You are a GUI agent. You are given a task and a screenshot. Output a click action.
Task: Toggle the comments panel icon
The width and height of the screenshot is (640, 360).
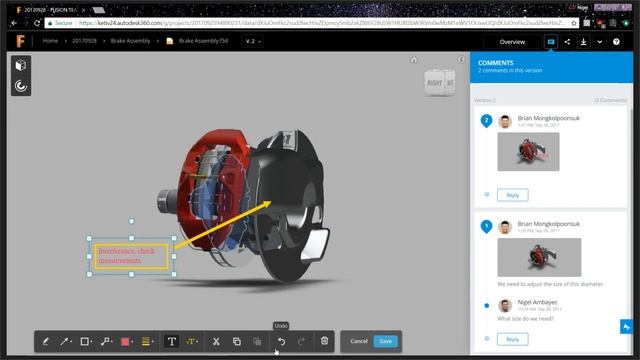point(551,42)
